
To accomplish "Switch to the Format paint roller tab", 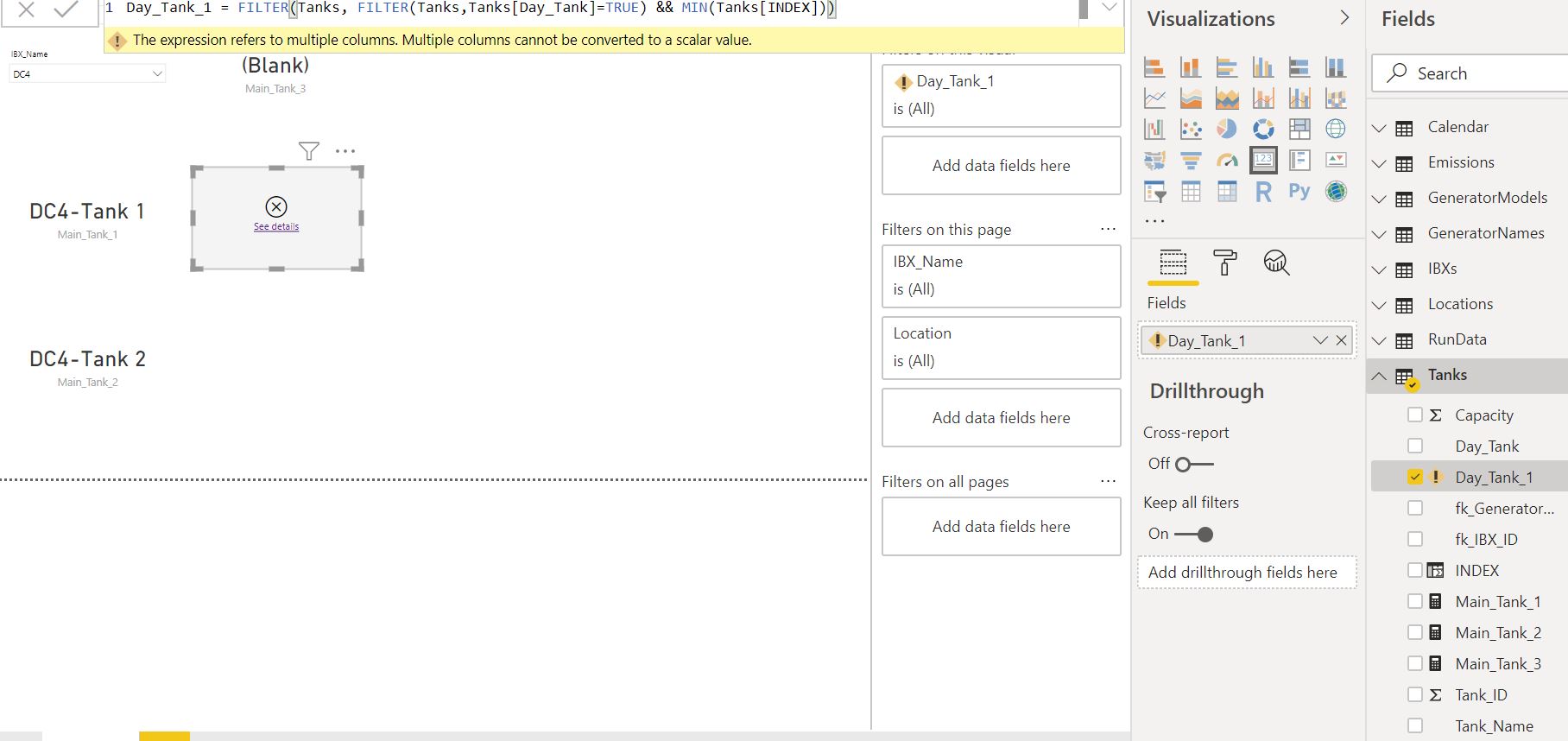I will (1224, 263).
